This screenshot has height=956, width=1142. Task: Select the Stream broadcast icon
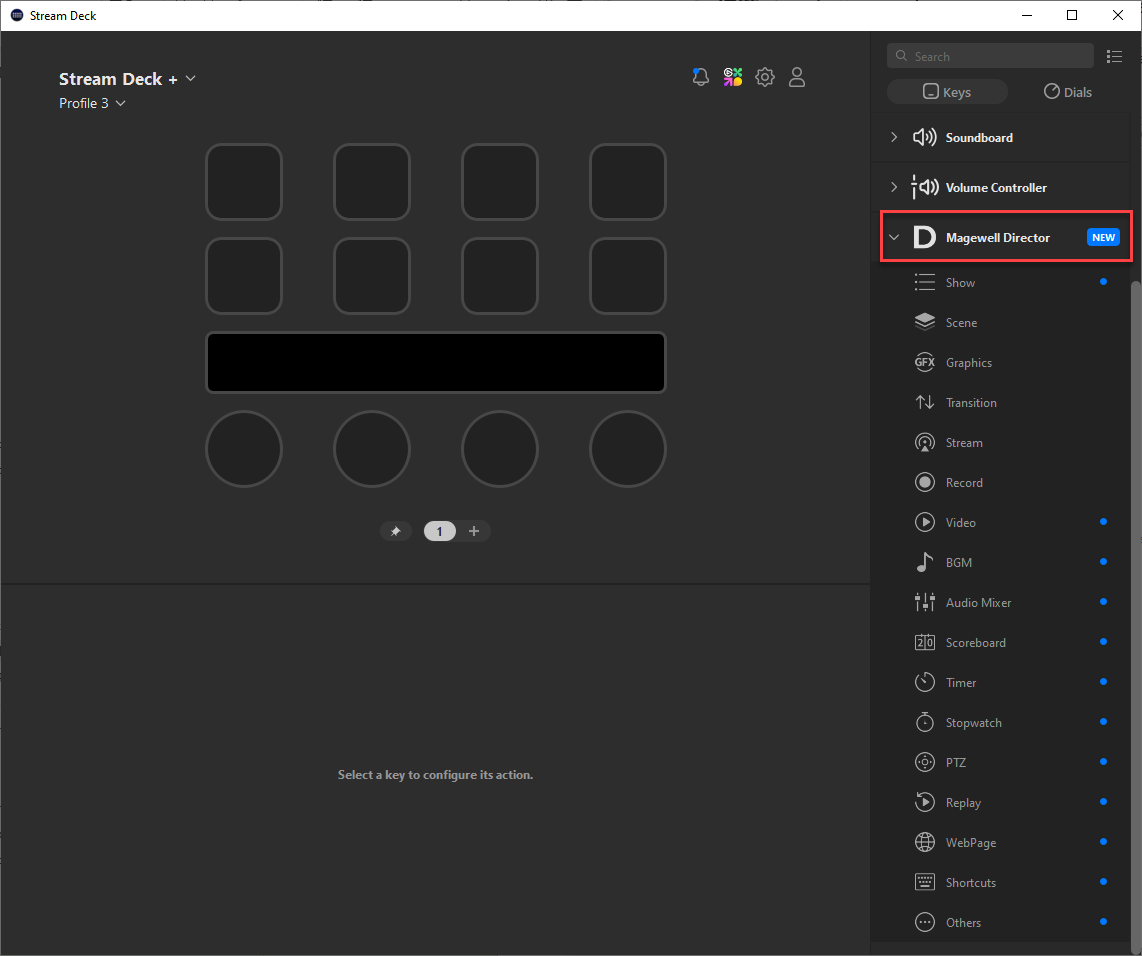tap(924, 443)
